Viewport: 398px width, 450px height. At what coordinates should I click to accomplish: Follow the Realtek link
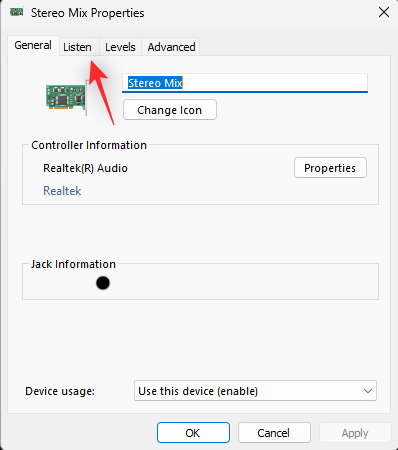(x=62, y=191)
